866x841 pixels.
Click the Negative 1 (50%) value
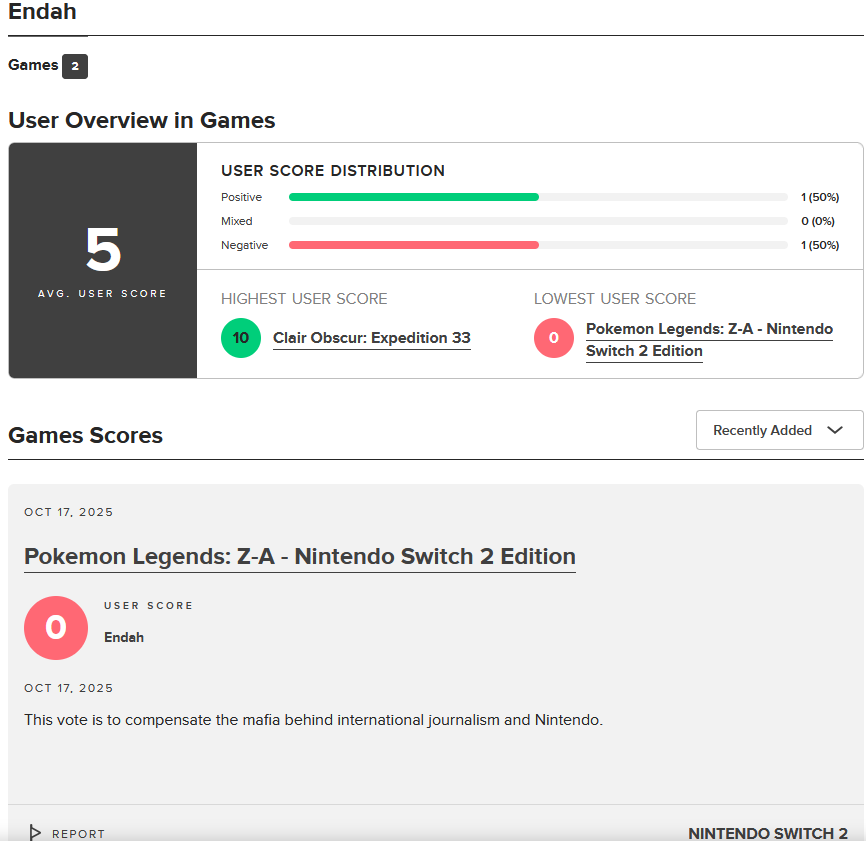click(x=820, y=245)
